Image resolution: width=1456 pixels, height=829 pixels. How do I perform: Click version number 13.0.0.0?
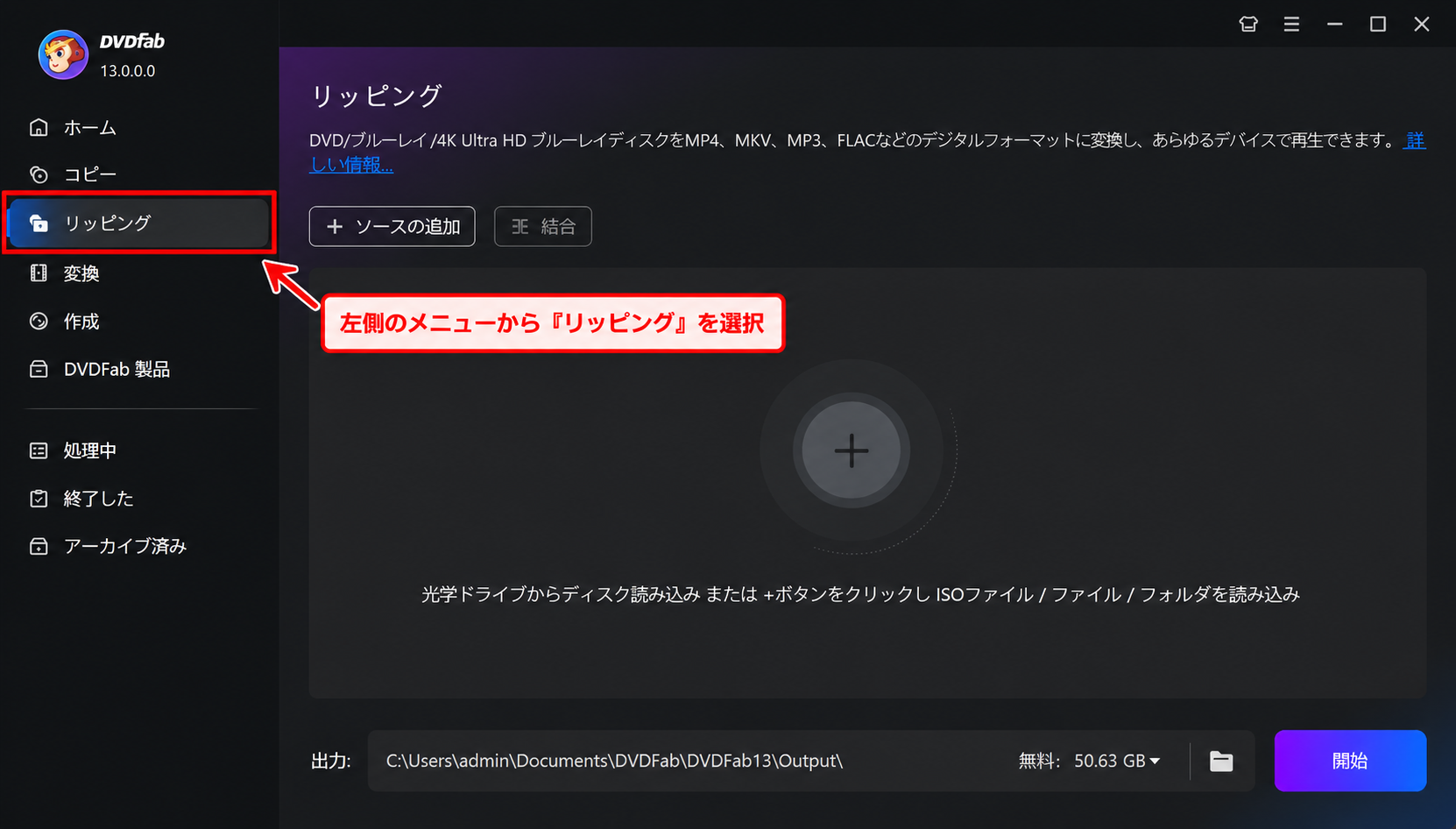[x=127, y=71]
